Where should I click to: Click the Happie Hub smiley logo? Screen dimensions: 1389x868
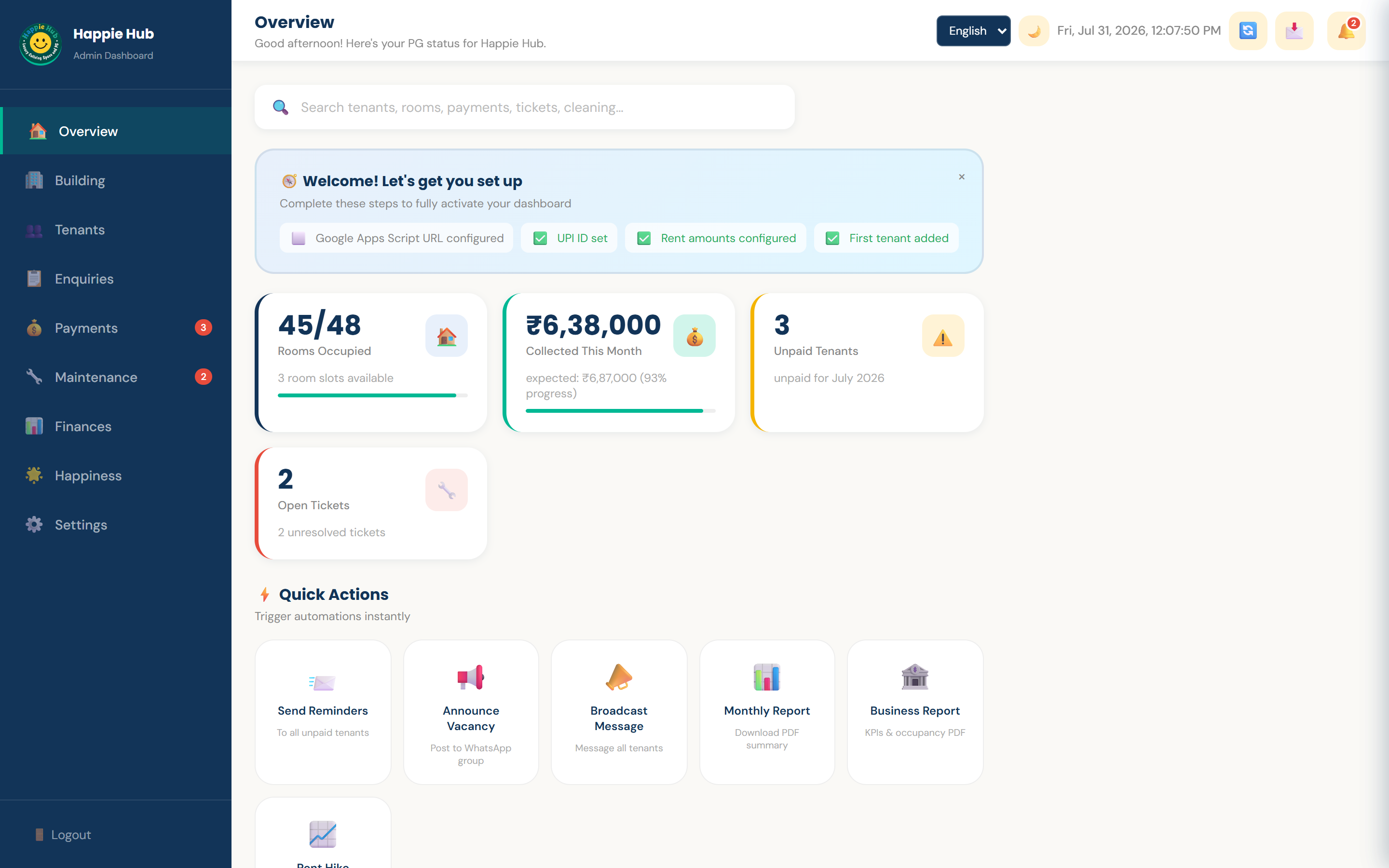40,43
